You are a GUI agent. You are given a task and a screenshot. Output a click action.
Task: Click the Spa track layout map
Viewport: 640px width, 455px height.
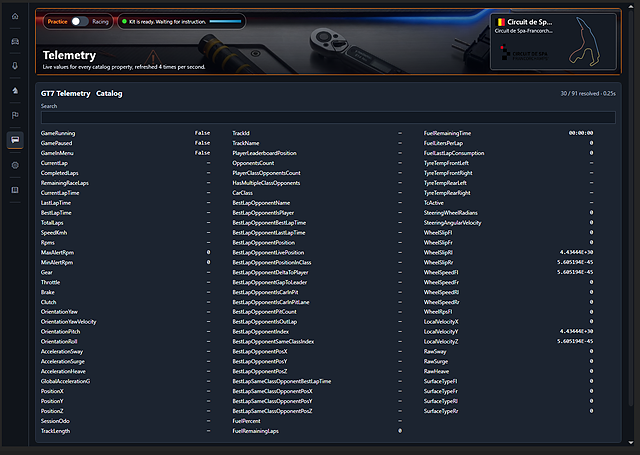pyautogui.click(x=585, y=42)
